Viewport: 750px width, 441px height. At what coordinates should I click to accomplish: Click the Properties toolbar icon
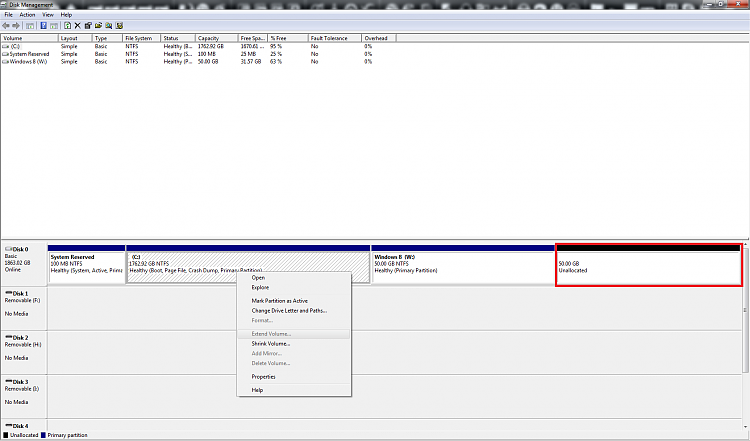[88, 26]
